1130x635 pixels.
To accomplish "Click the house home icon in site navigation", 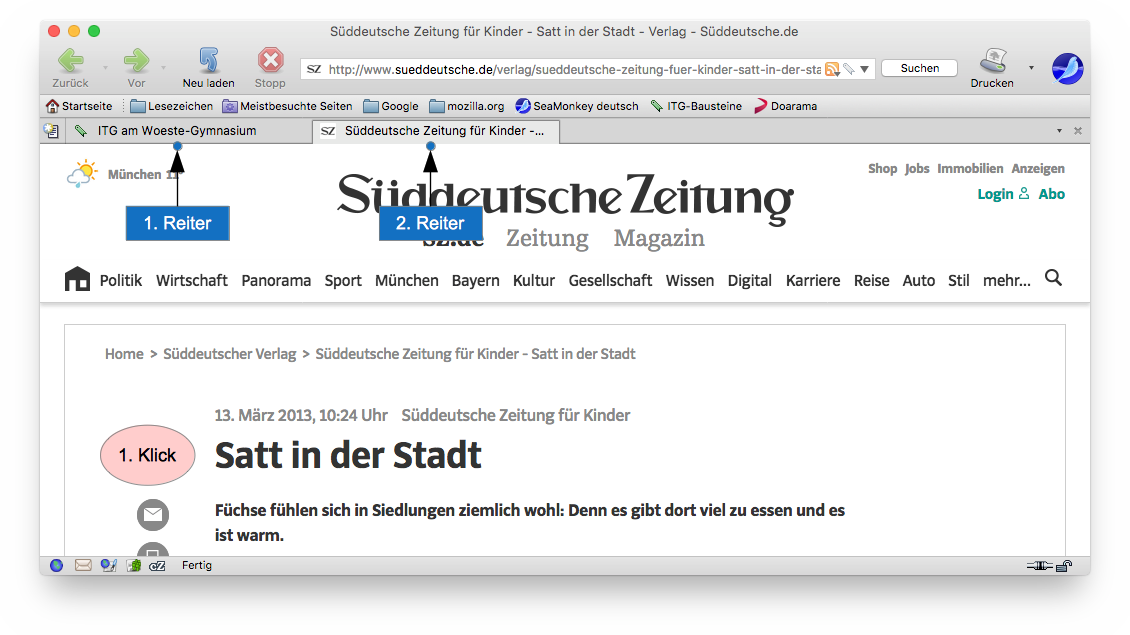I will pos(77,279).
